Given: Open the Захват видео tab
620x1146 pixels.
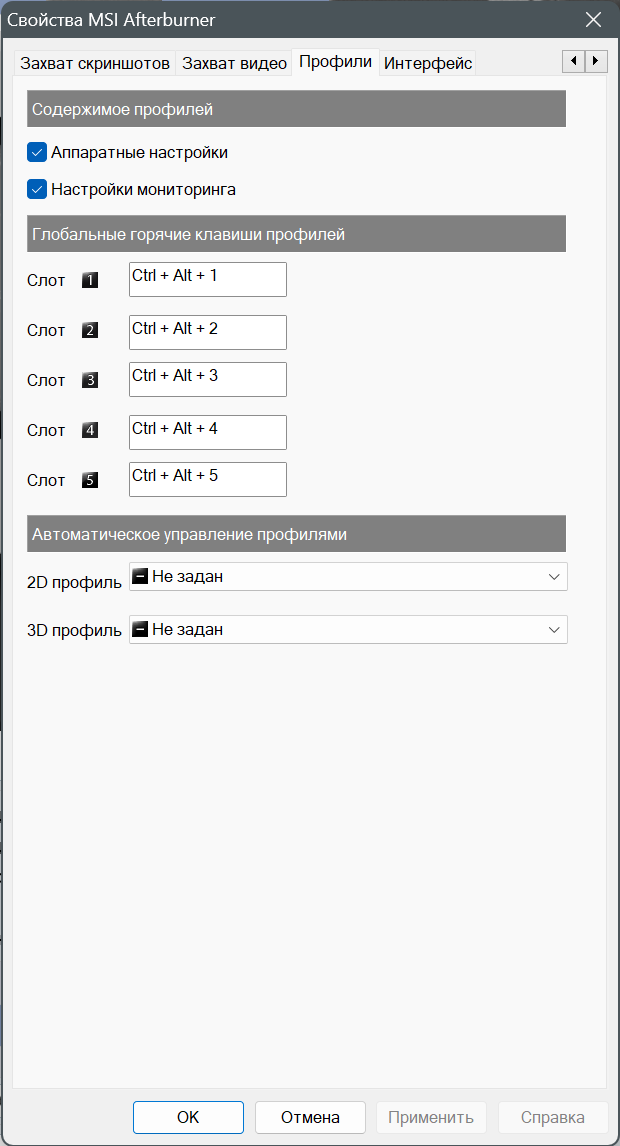Looking at the screenshot, I should coord(234,63).
